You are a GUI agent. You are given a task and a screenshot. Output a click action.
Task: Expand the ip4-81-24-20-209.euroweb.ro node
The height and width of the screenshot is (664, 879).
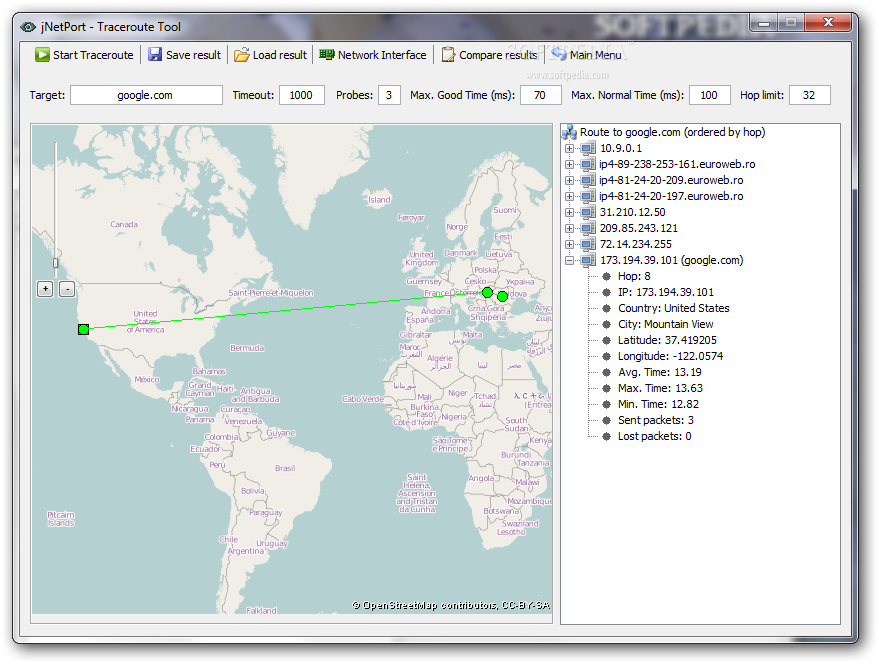pyautogui.click(x=570, y=181)
